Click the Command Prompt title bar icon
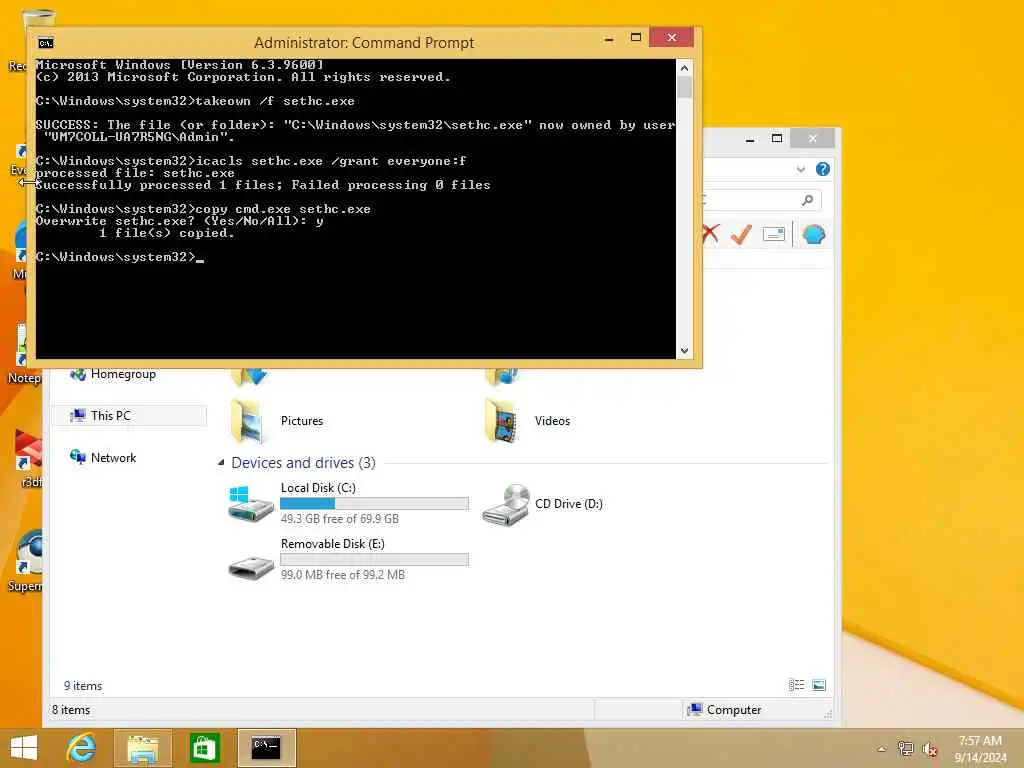The image size is (1024, 768). tap(46, 43)
